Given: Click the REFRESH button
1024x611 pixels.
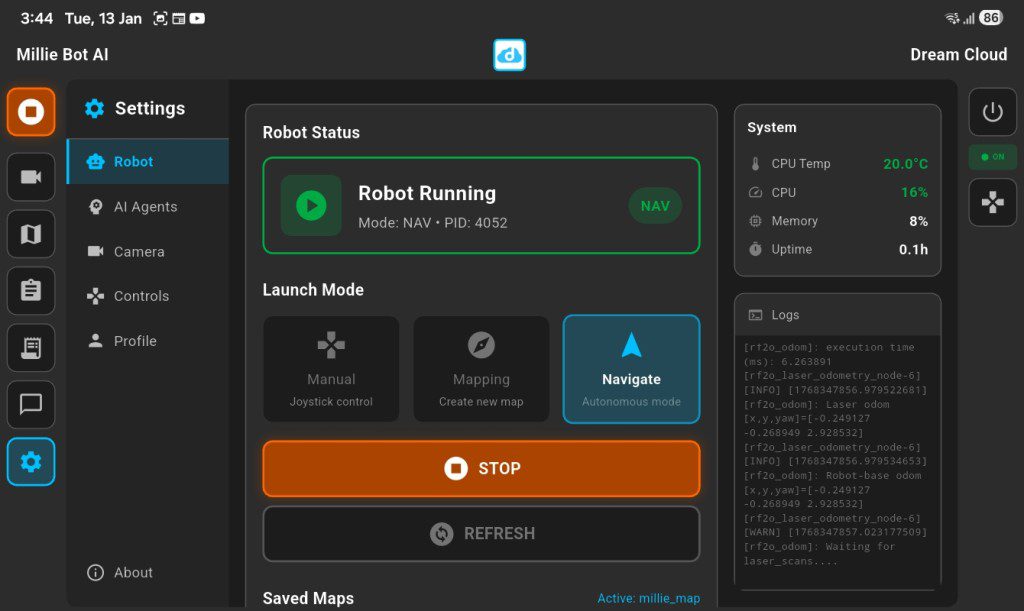Looking at the screenshot, I should click(481, 534).
